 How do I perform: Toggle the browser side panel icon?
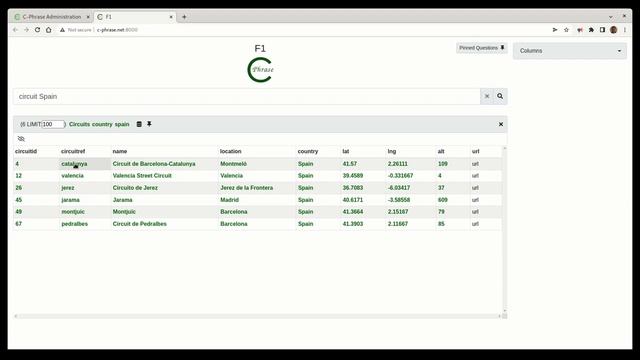tap(602, 30)
